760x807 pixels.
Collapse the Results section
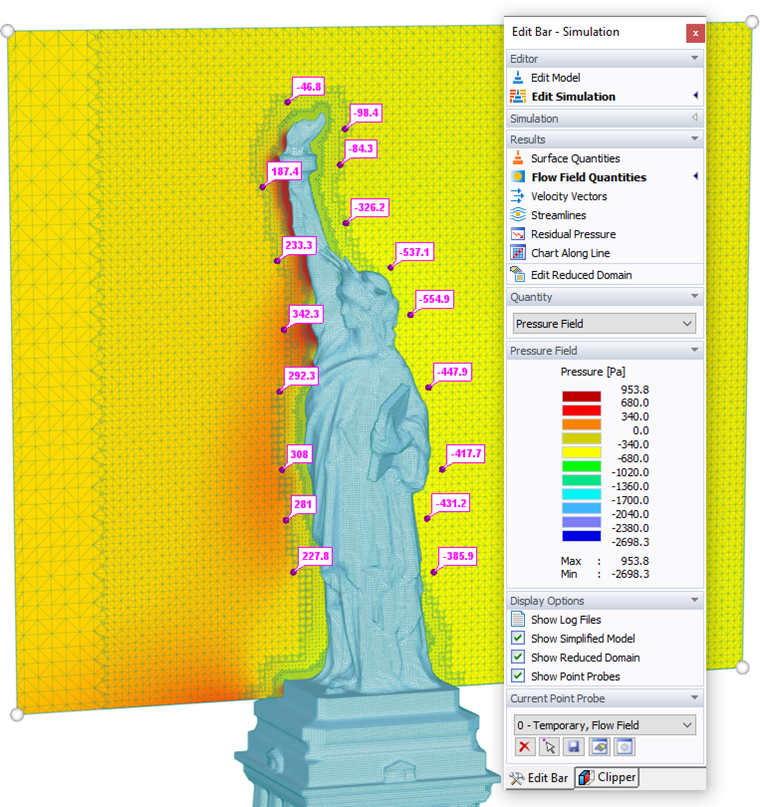point(694,139)
